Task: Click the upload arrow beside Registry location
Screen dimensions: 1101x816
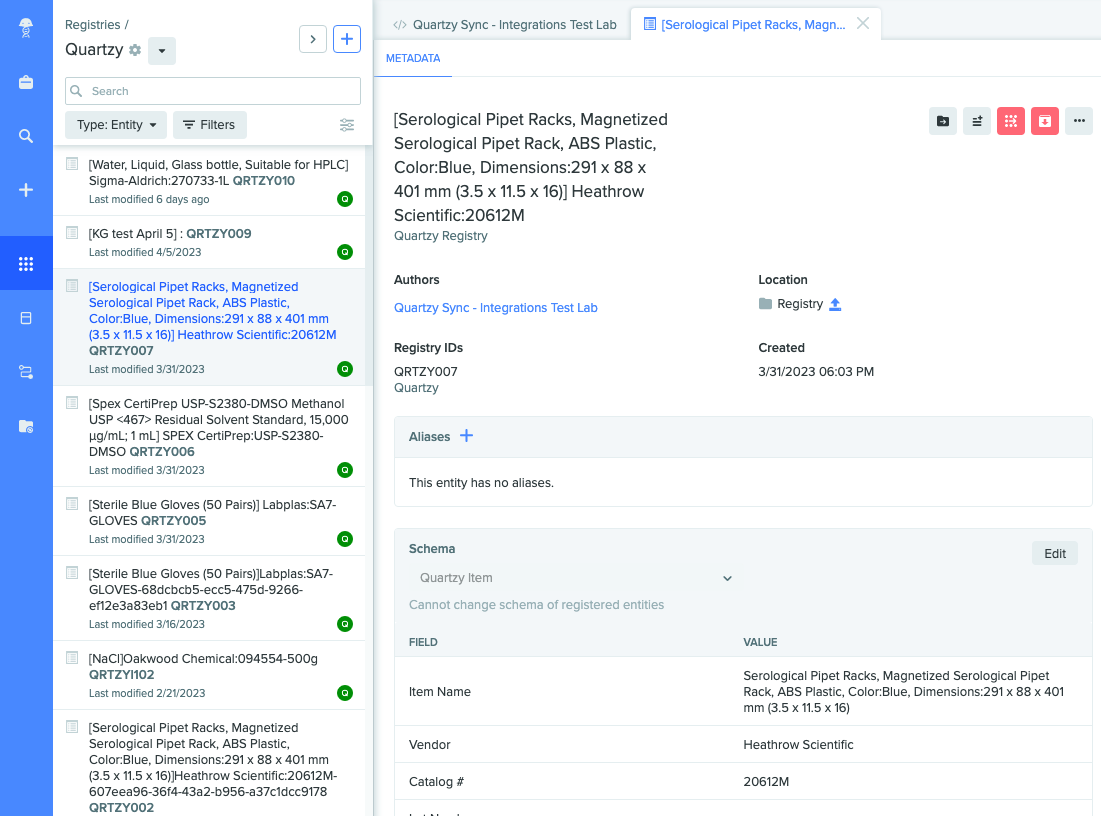Action: (835, 304)
